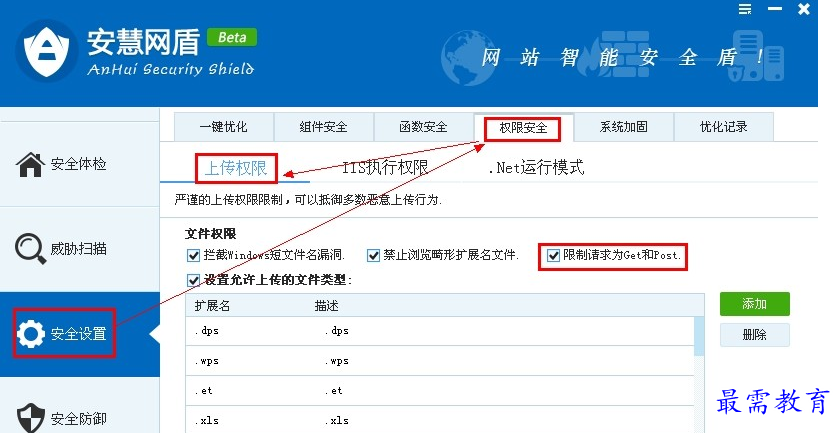Click the gear icon beside 安全设置
838x433 pixels.
coord(31,334)
